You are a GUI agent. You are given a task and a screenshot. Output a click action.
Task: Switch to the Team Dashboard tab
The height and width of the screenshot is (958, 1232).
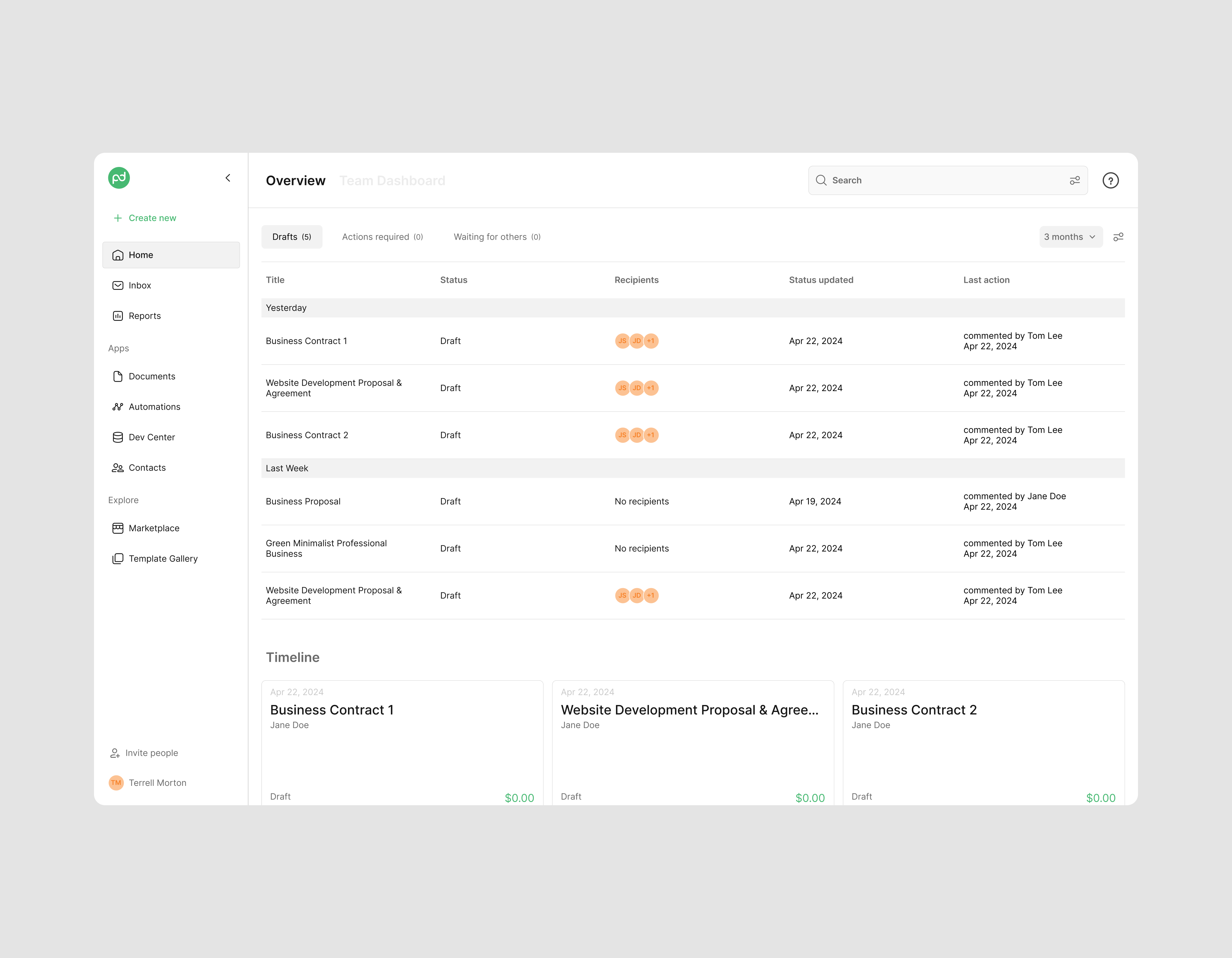[x=392, y=180]
